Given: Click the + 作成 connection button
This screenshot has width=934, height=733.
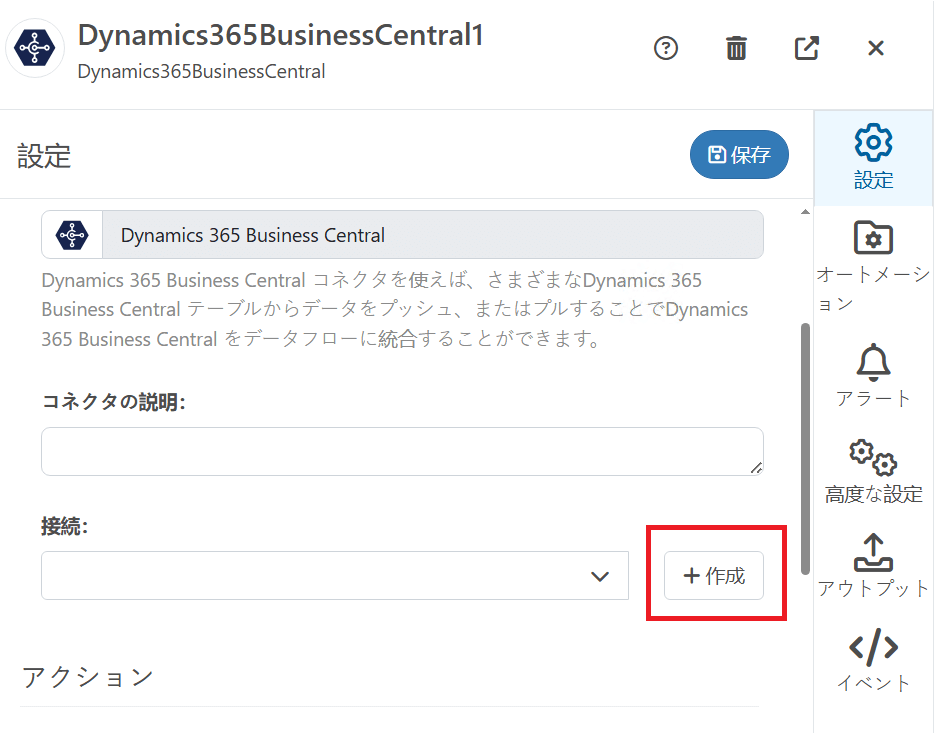Looking at the screenshot, I should tap(714, 576).
